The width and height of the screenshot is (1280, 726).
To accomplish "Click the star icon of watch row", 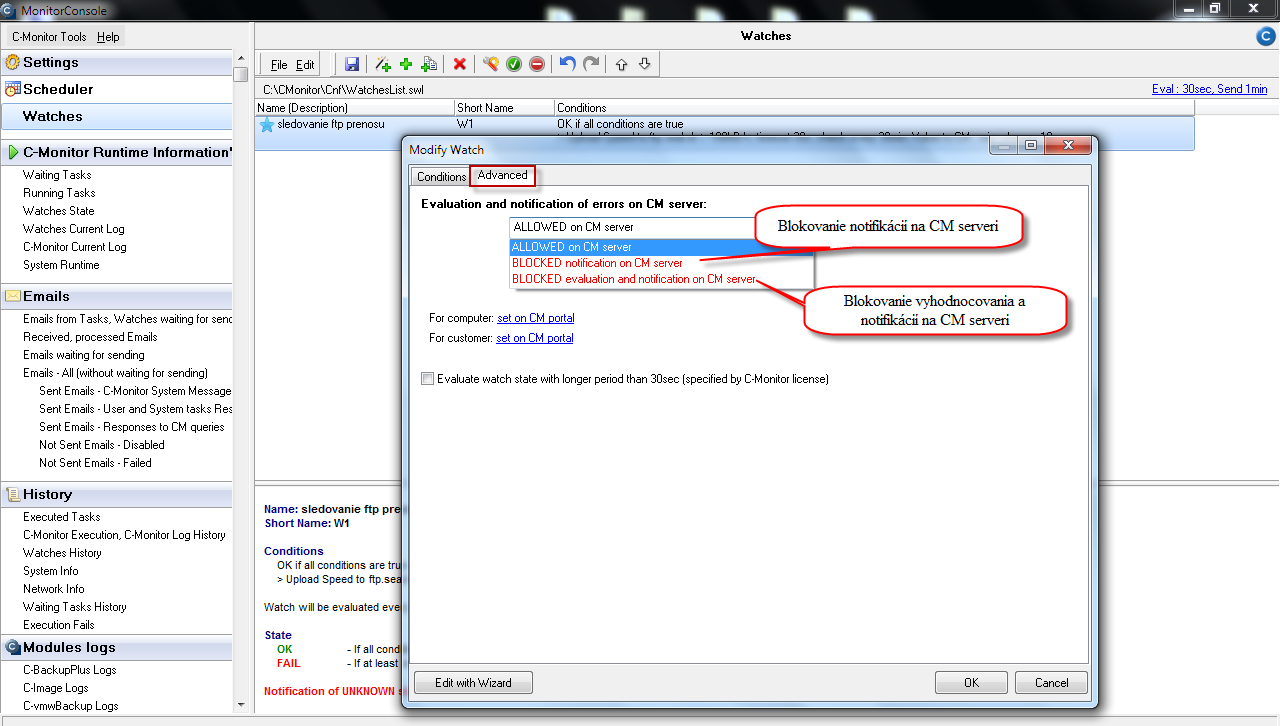I will tap(267, 125).
